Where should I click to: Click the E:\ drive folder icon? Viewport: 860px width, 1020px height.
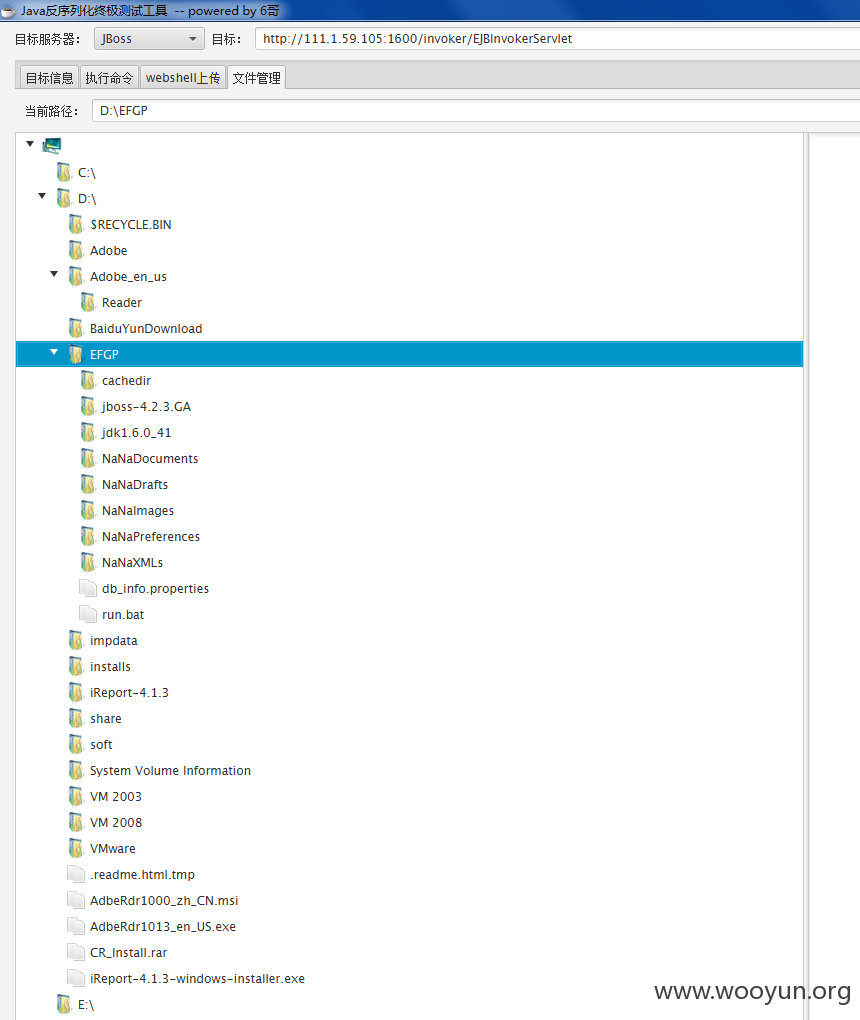click(64, 1005)
